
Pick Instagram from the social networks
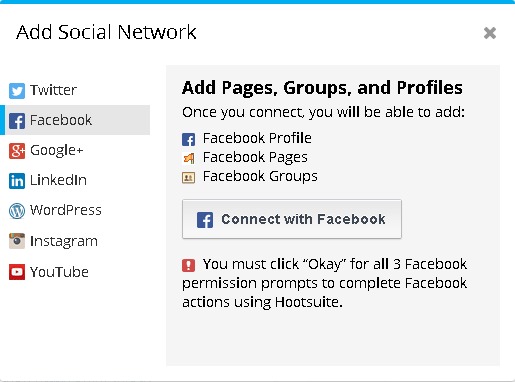(x=76, y=241)
